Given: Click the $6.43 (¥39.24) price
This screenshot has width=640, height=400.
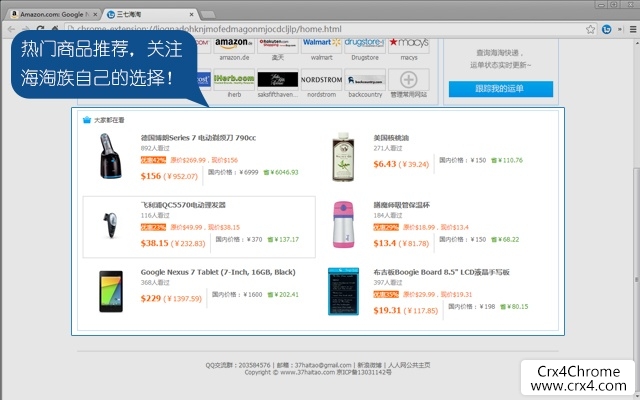Looking at the screenshot, I should point(401,164).
